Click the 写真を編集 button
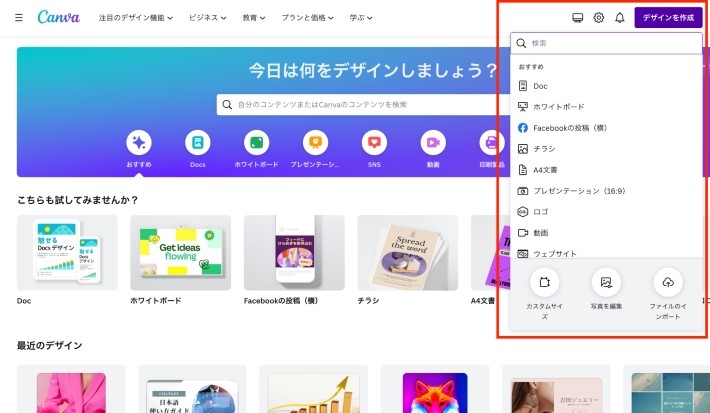Screen dimensions: 710x413 pos(606,282)
